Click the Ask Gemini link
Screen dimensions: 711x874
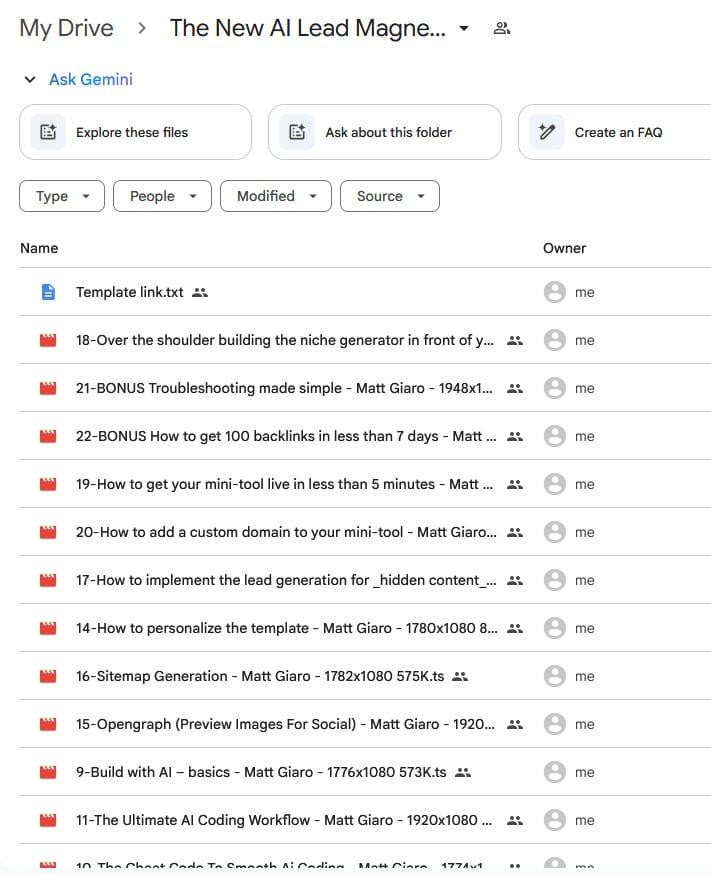point(90,80)
